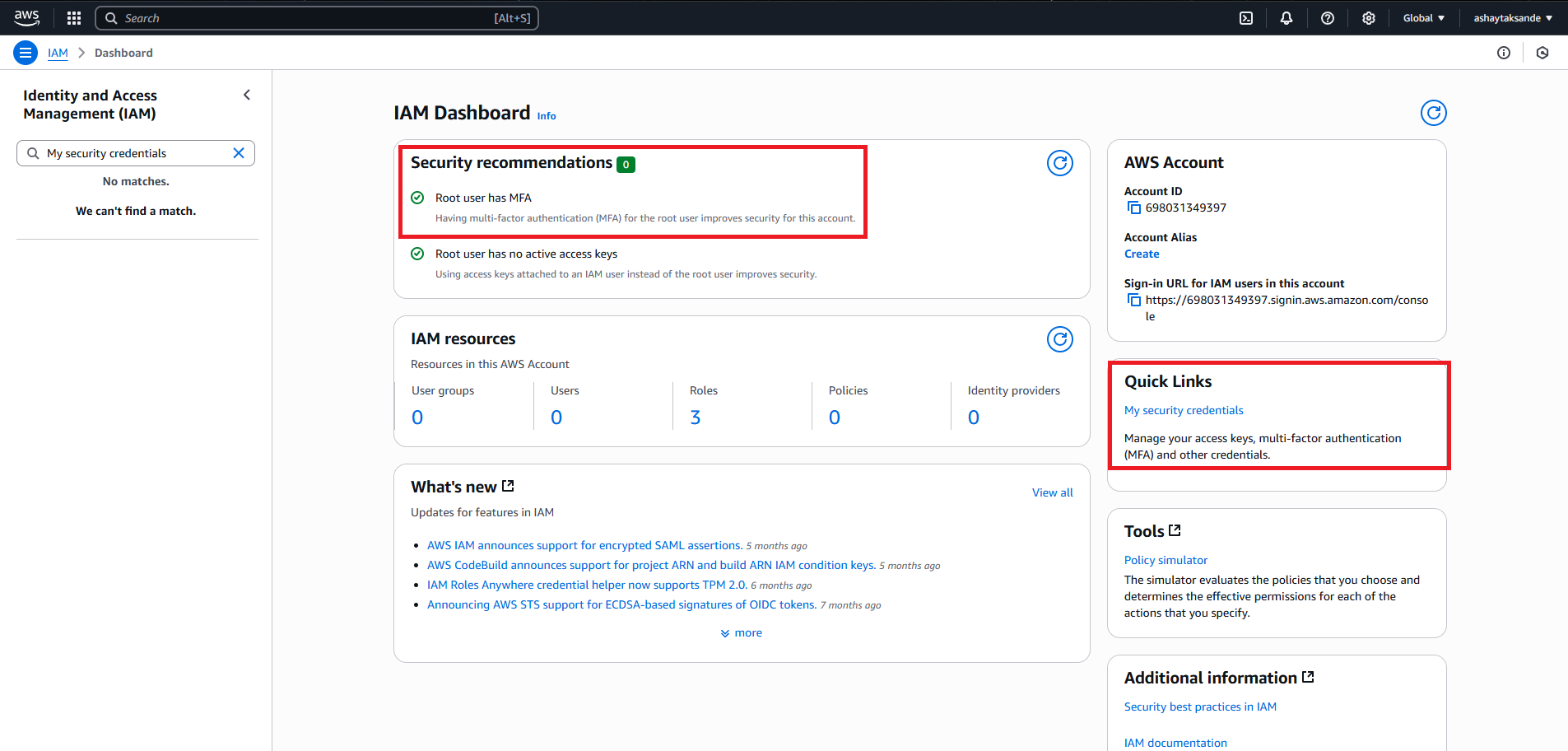Open the Roles count of 3

pyautogui.click(x=696, y=417)
